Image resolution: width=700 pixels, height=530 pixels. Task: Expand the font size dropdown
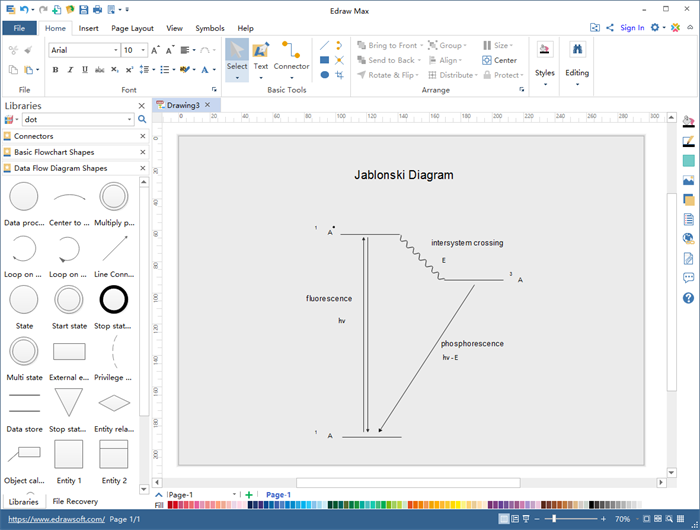pos(143,50)
